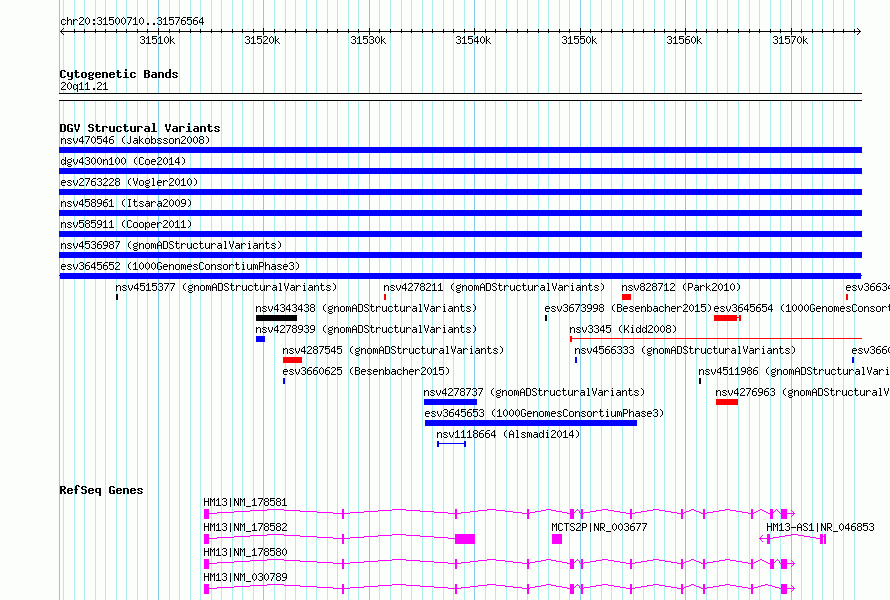Click nsv828712 (Park2010) label
The height and width of the screenshot is (600, 890).
[681, 287]
